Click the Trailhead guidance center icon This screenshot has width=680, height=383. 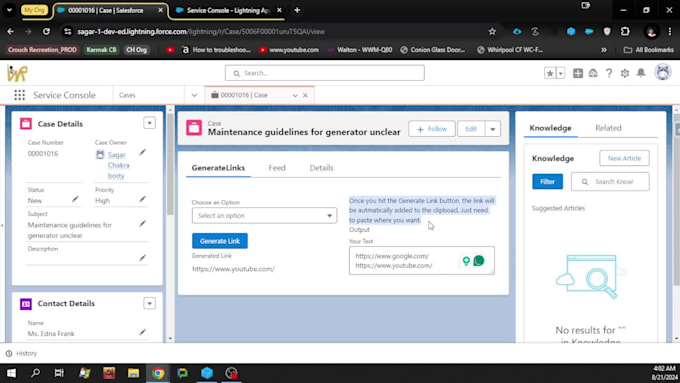pyautogui.click(x=593, y=73)
